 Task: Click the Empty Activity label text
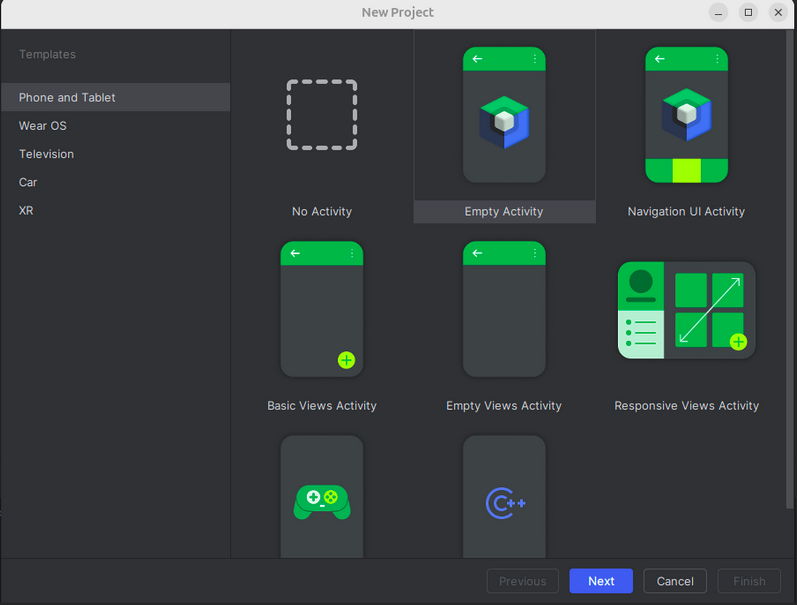click(504, 211)
